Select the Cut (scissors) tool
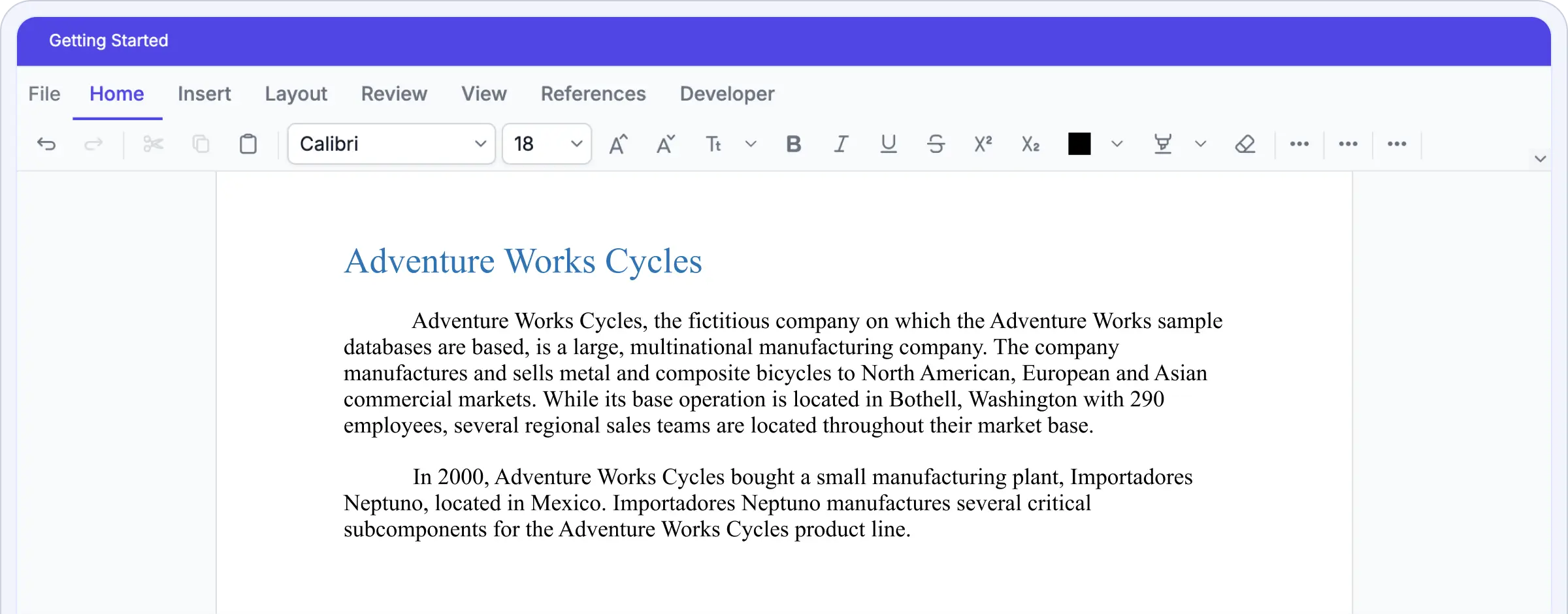This screenshot has height=614, width=1568. (153, 144)
